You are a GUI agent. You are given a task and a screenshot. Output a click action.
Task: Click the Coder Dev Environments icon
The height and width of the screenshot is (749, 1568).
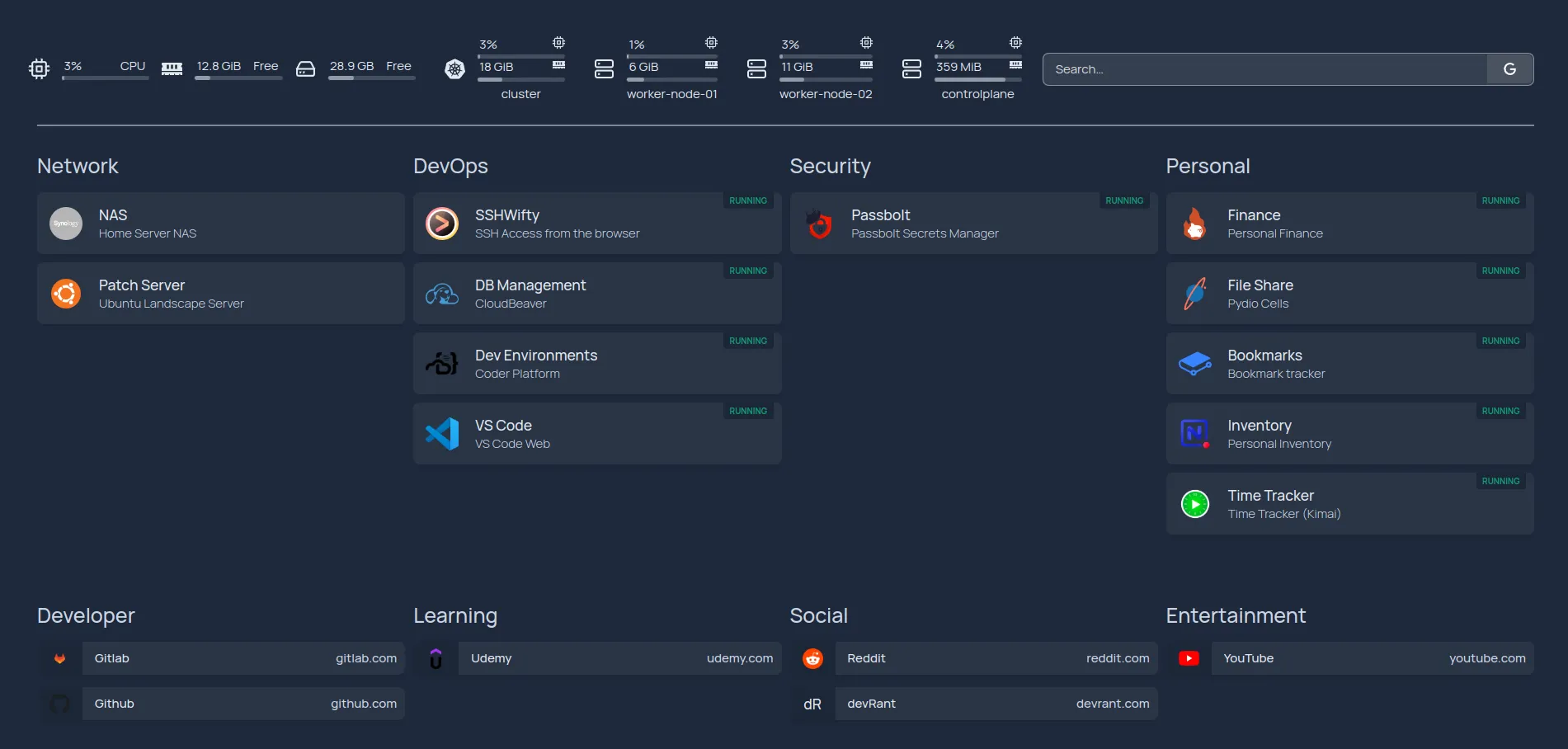[x=442, y=363]
